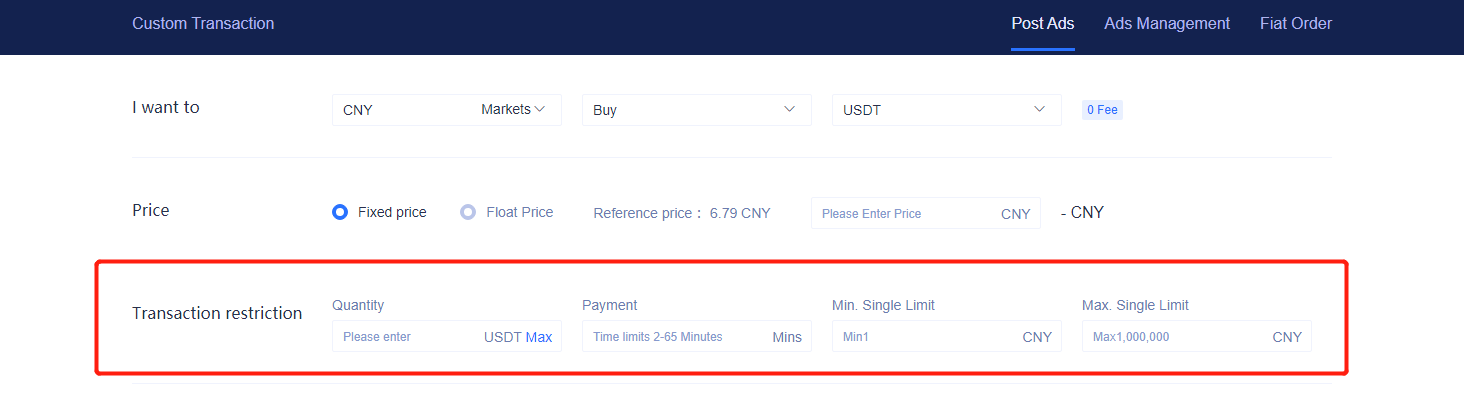The height and width of the screenshot is (402, 1464).
Task: Open the Post Ads tab
Action: point(1042,23)
